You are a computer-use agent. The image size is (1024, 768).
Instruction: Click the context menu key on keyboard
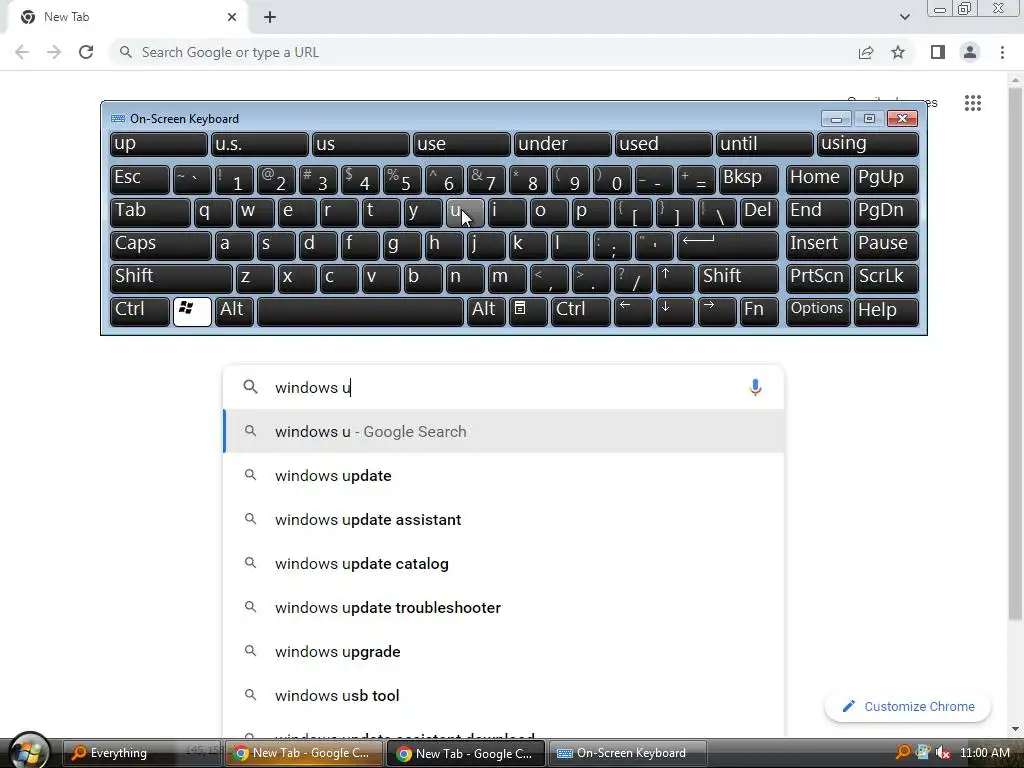(x=528, y=311)
